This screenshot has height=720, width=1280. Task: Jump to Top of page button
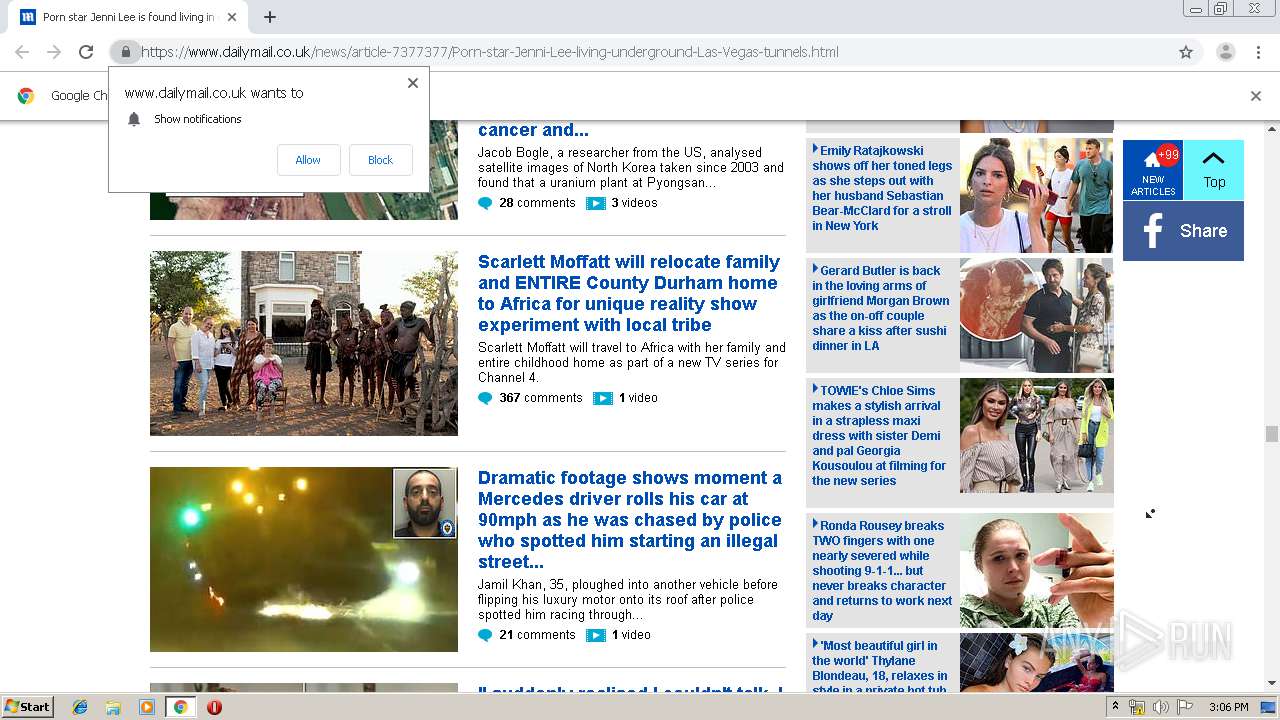coord(1214,170)
